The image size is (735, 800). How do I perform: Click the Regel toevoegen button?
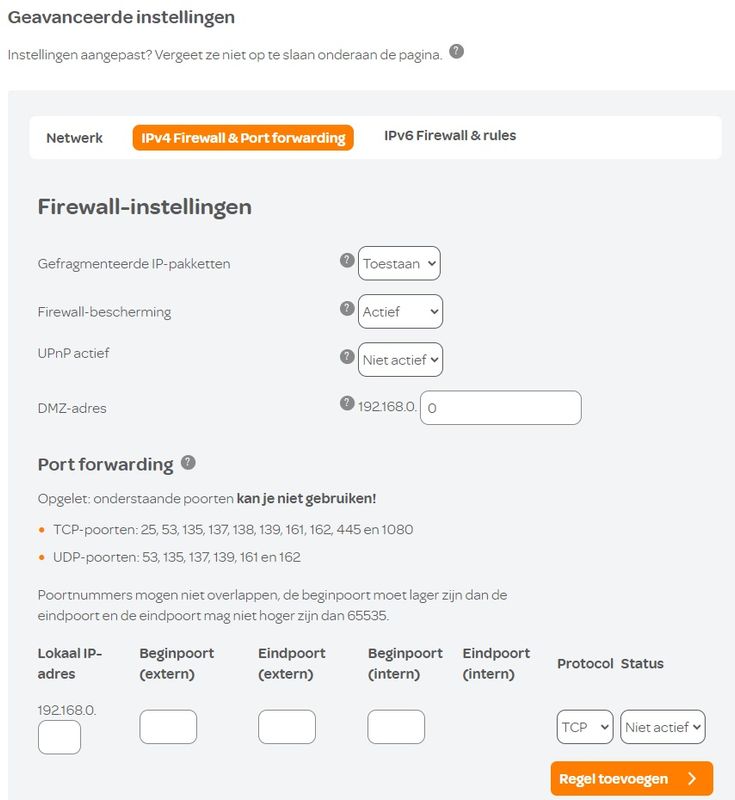click(631, 779)
